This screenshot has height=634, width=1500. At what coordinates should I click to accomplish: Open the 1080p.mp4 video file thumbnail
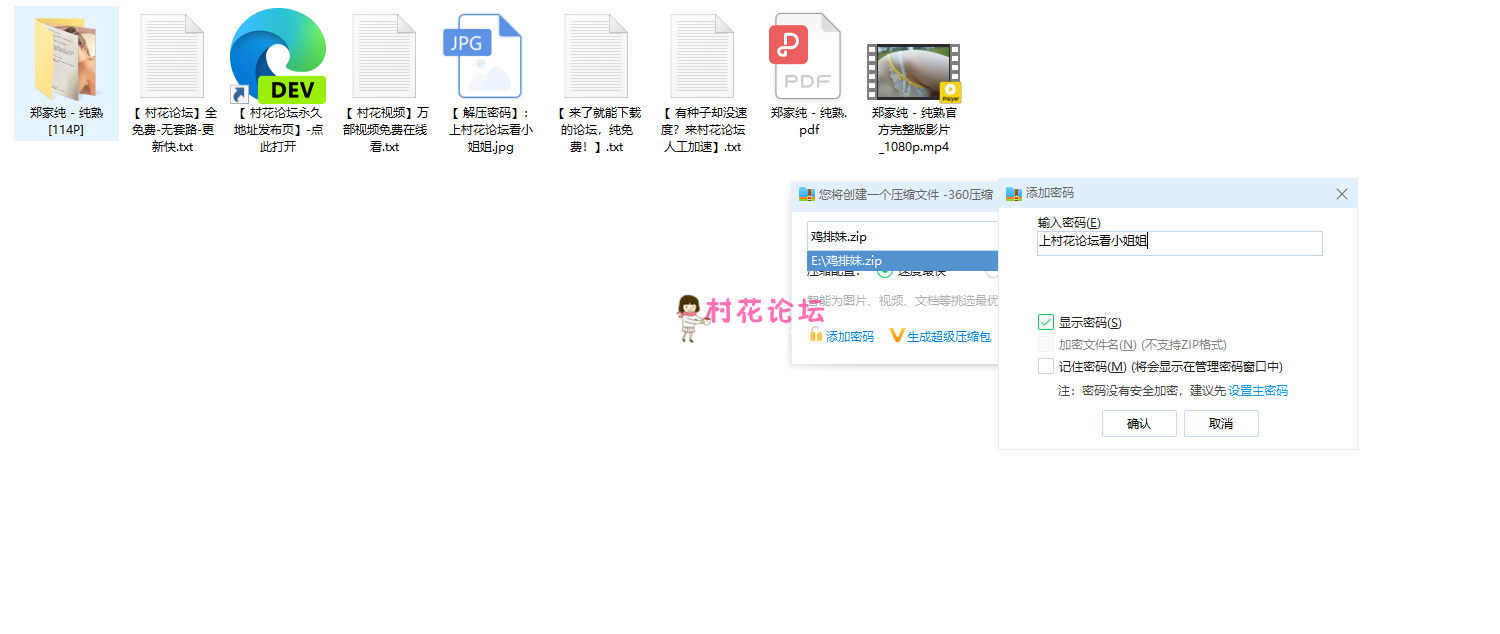(x=913, y=74)
